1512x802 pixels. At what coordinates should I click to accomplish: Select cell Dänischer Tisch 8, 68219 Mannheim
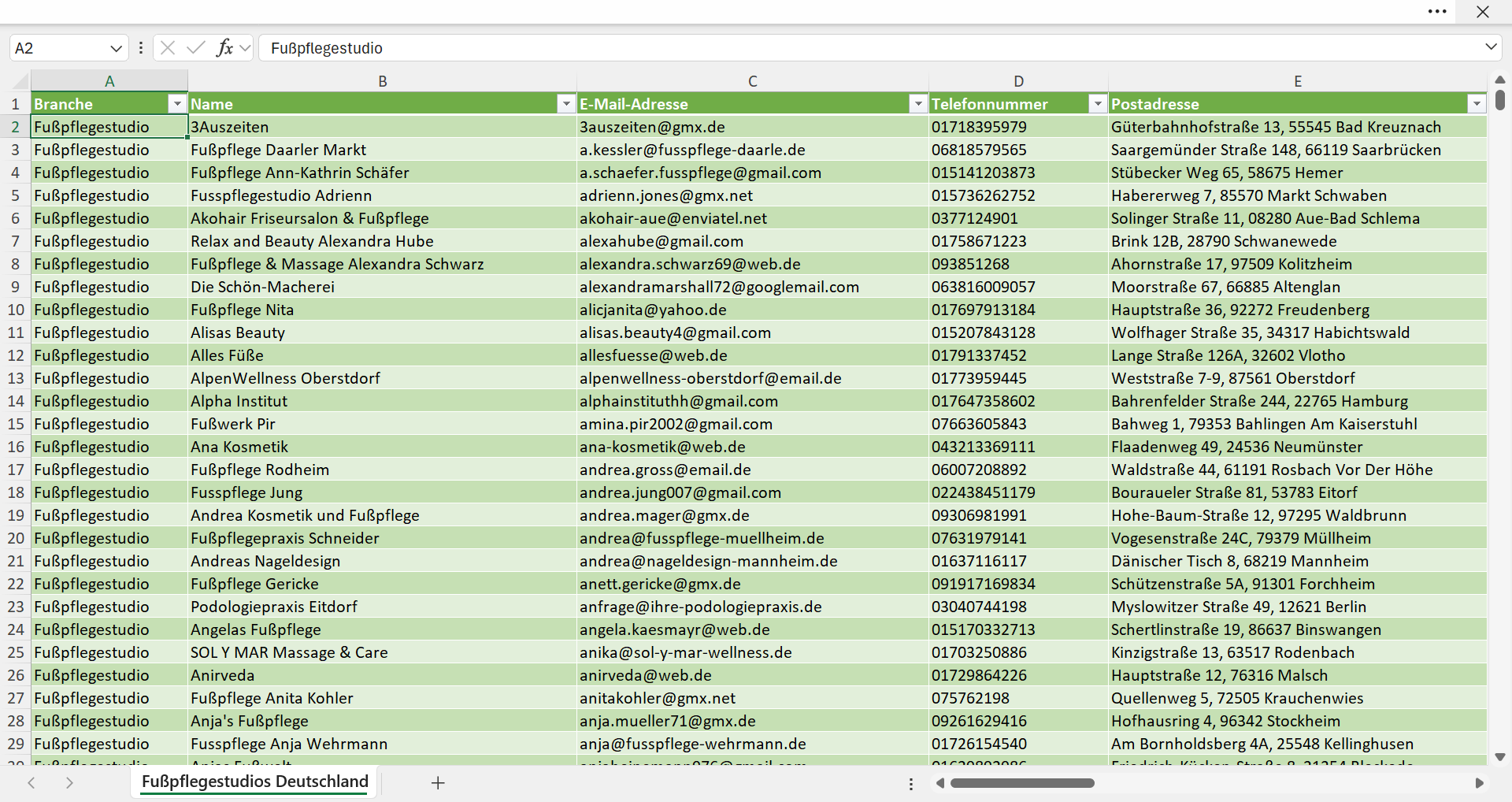pos(1298,561)
